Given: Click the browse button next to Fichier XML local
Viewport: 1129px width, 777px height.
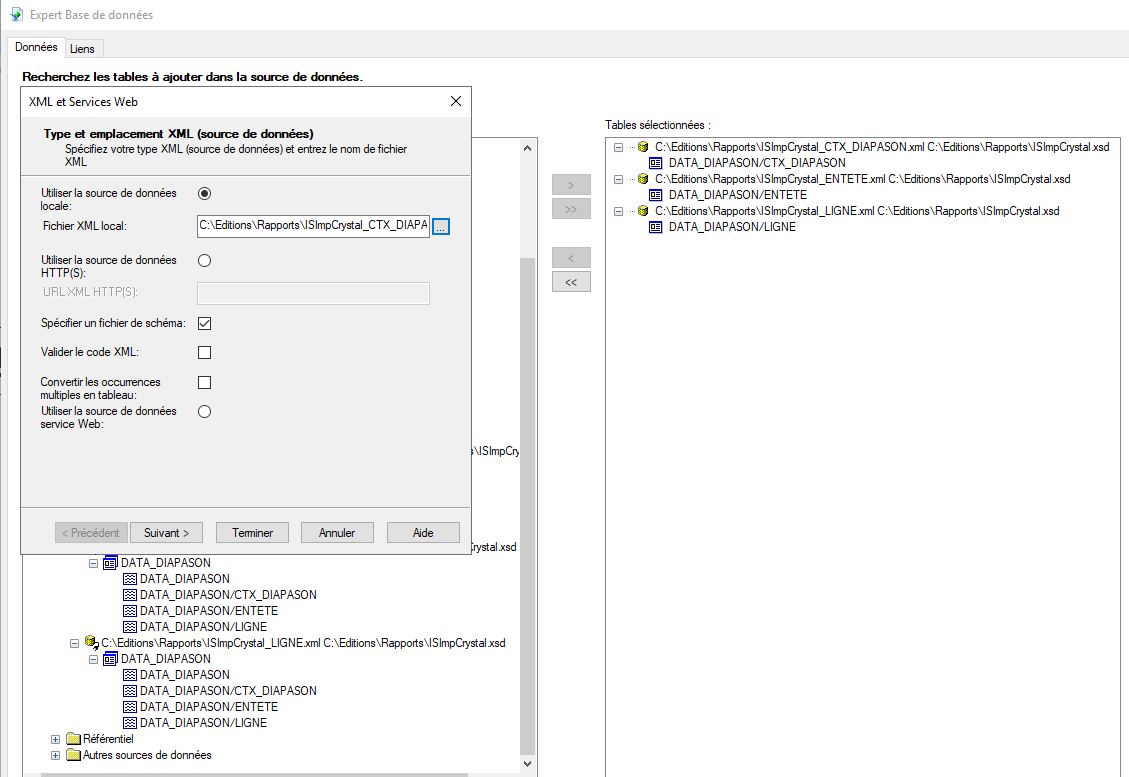Looking at the screenshot, I should pos(441,227).
